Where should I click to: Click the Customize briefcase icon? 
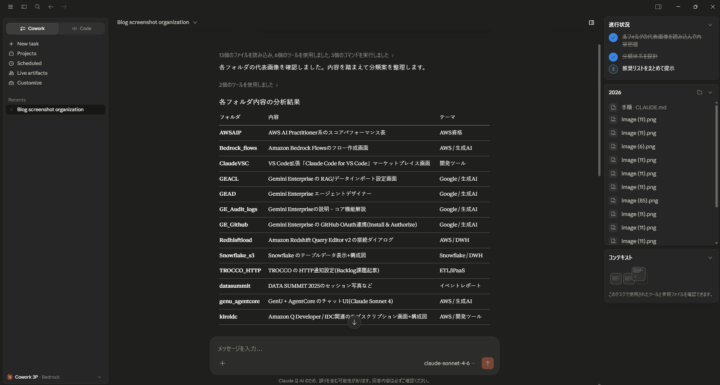pyautogui.click(x=11, y=83)
